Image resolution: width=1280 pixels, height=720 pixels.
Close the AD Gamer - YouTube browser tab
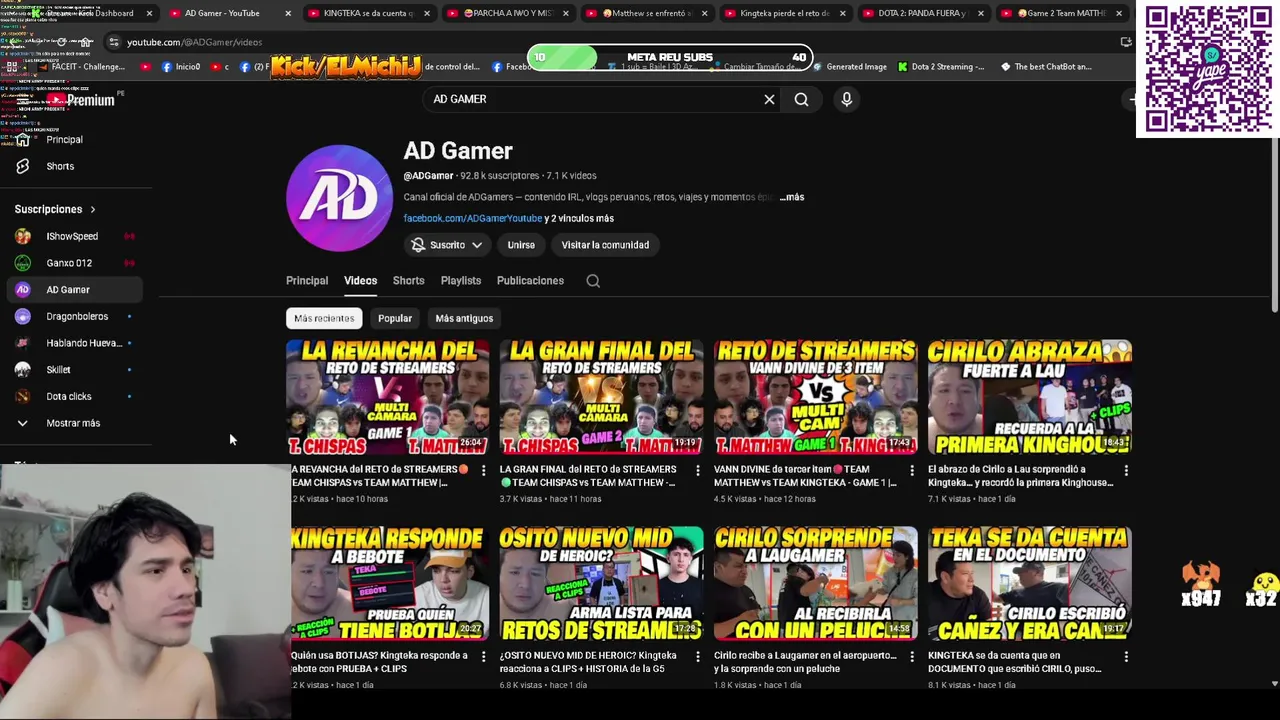click(289, 13)
